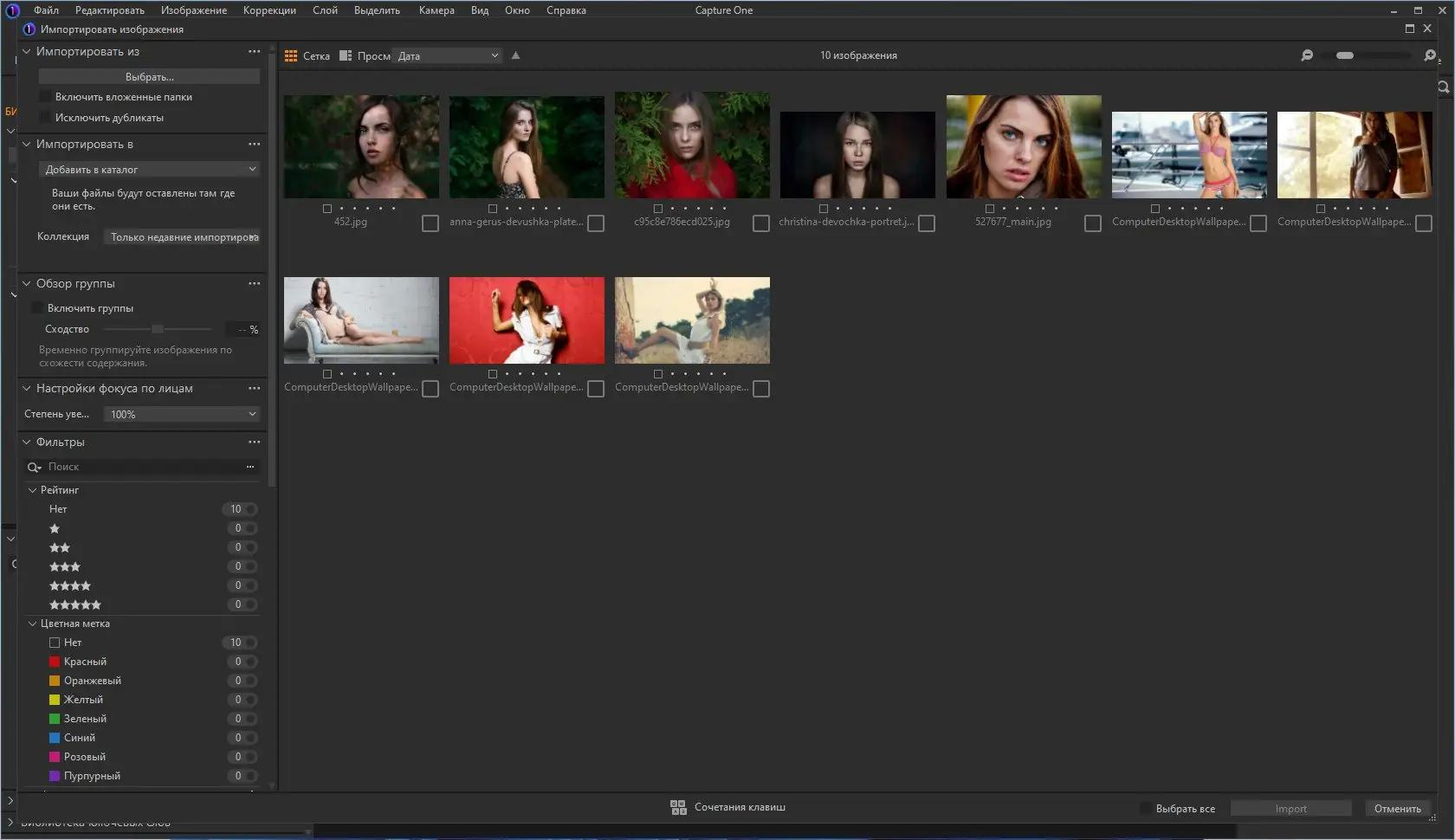Open the Коррекции menu
1455x840 pixels.
[x=269, y=10]
